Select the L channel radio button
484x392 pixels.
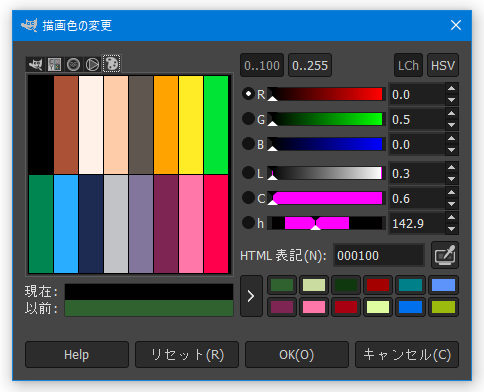point(248,173)
